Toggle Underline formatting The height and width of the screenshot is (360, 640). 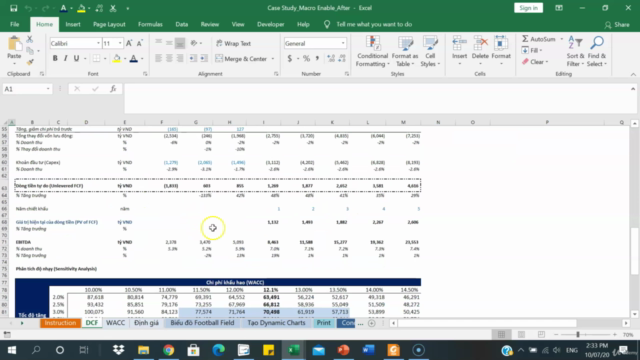[x=76, y=59]
